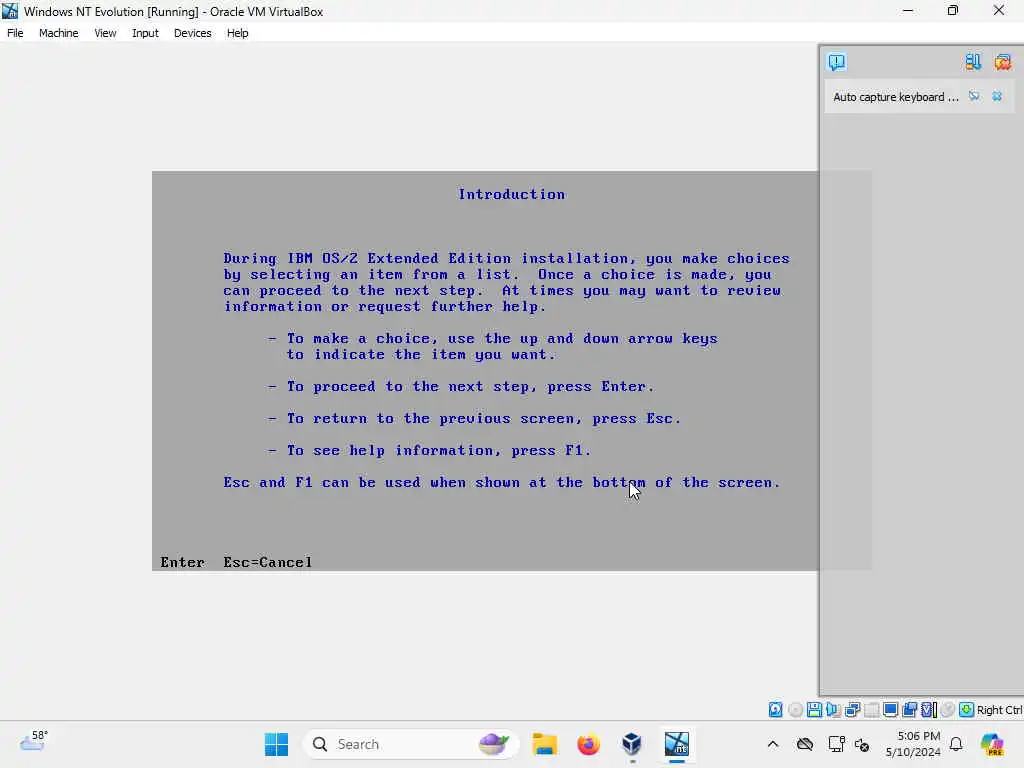Image resolution: width=1024 pixels, height=768 pixels.
Task: Click the delete all notifications icon
Action: (x=1002, y=62)
